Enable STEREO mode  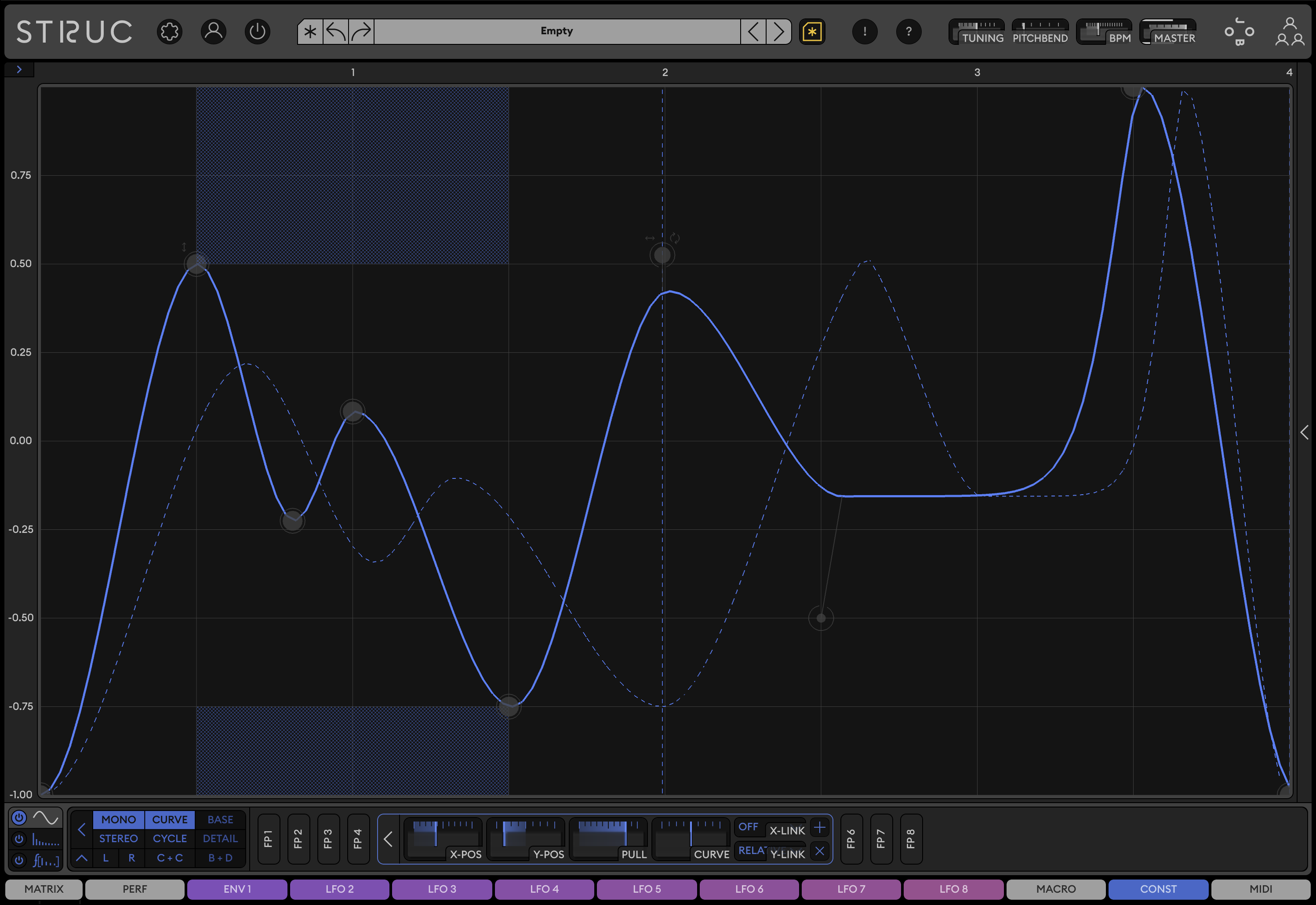pos(119,839)
